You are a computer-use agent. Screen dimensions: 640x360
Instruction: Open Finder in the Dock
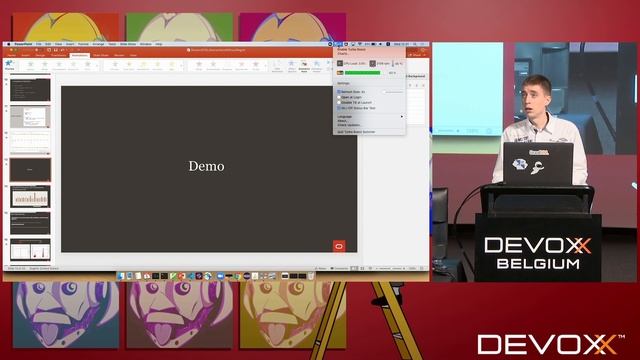pyautogui.click(x=120, y=276)
